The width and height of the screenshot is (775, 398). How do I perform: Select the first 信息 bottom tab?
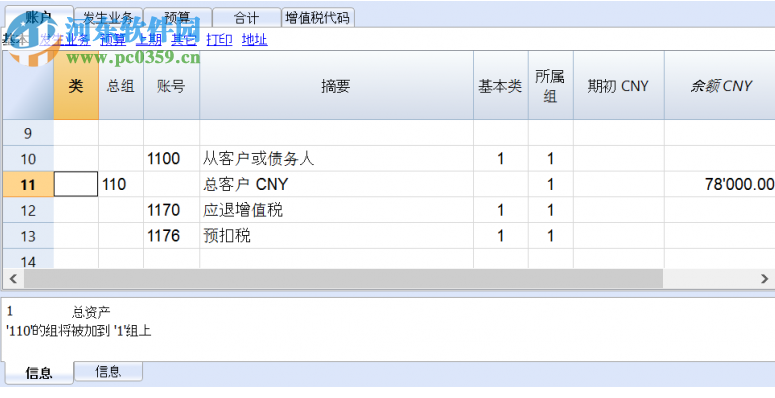(39, 372)
